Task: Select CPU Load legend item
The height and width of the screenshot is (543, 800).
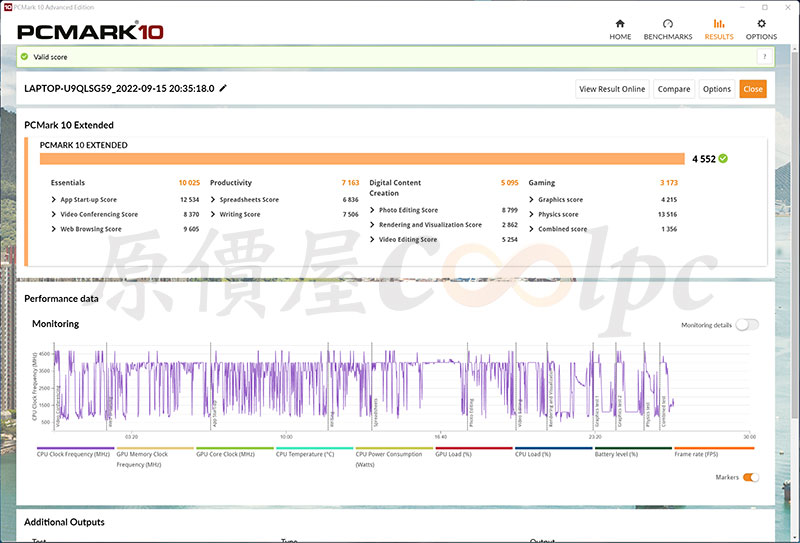Action: pyautogui.click(x=554, y=454)
